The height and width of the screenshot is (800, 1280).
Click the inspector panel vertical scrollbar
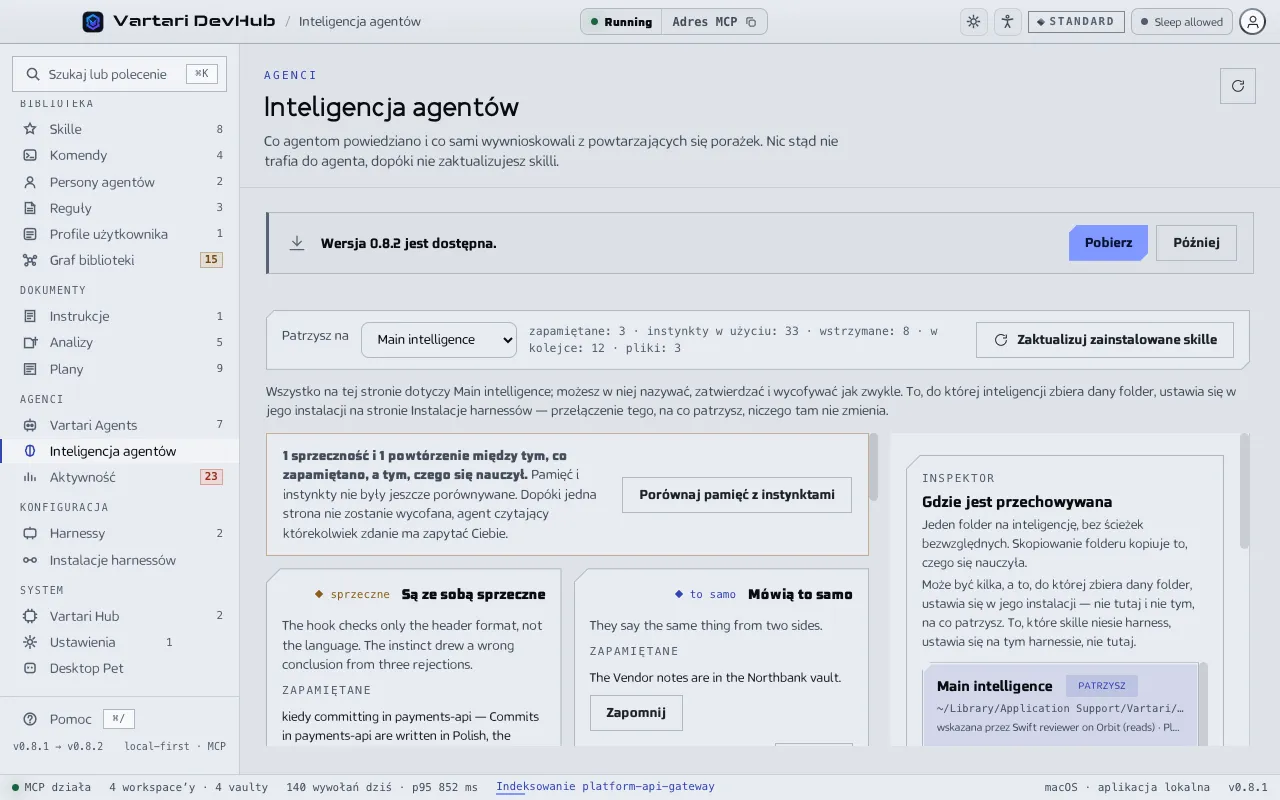(x=1245, y=491)
